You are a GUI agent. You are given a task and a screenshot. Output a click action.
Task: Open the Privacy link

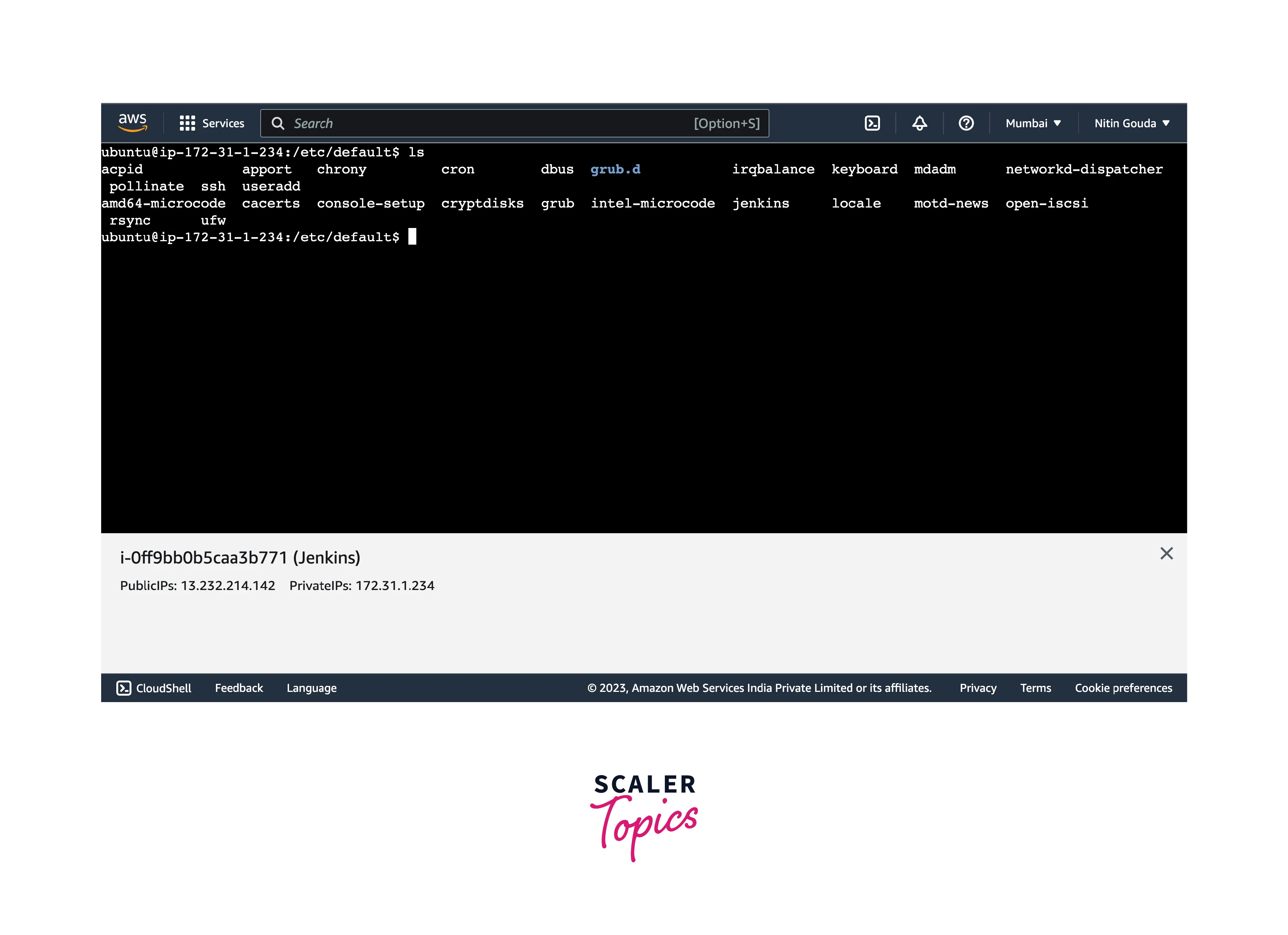pos(977,688)
